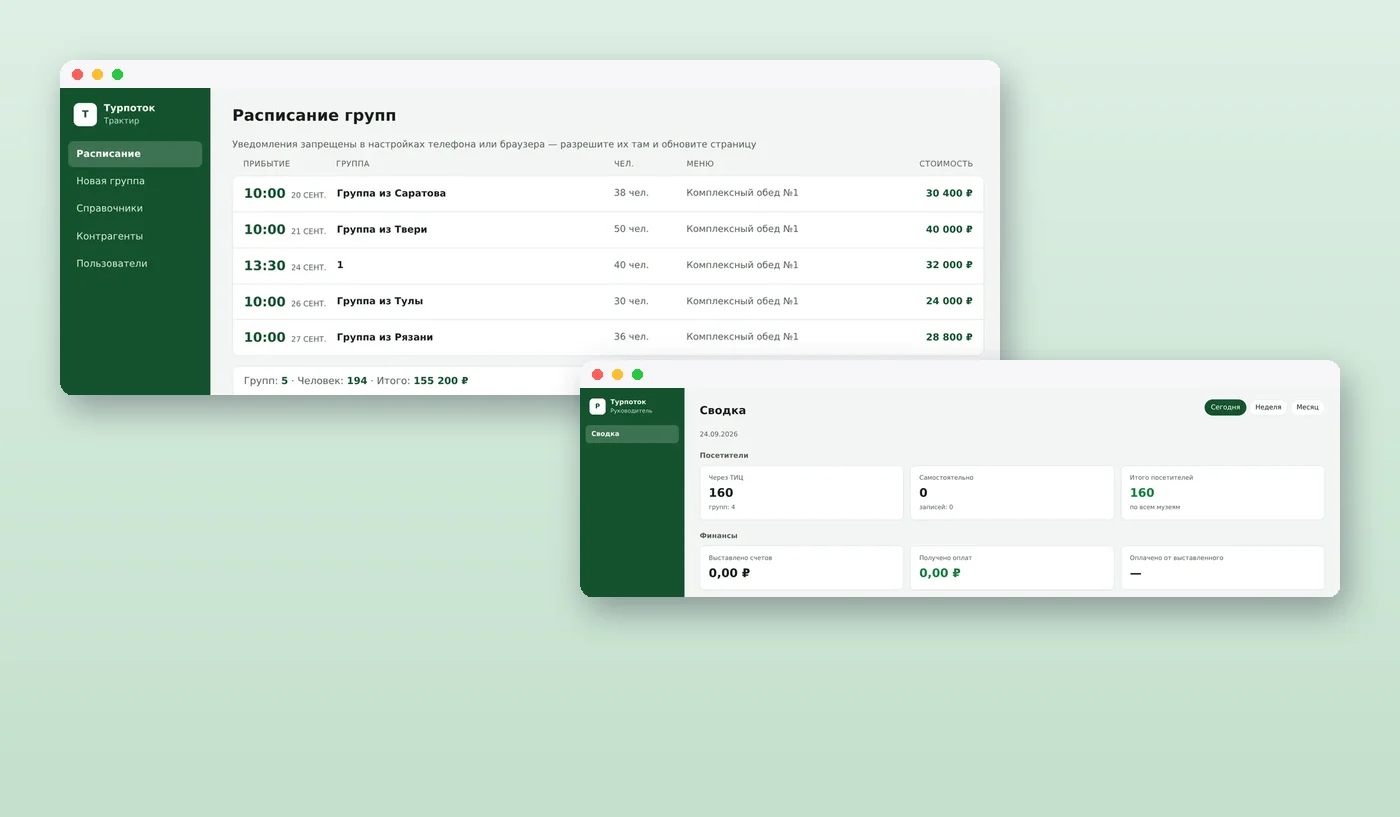This screenshot has height=817, width=1400.
Task: Click the 28 800 ₽ cost value
Action: tap(949, 338)
